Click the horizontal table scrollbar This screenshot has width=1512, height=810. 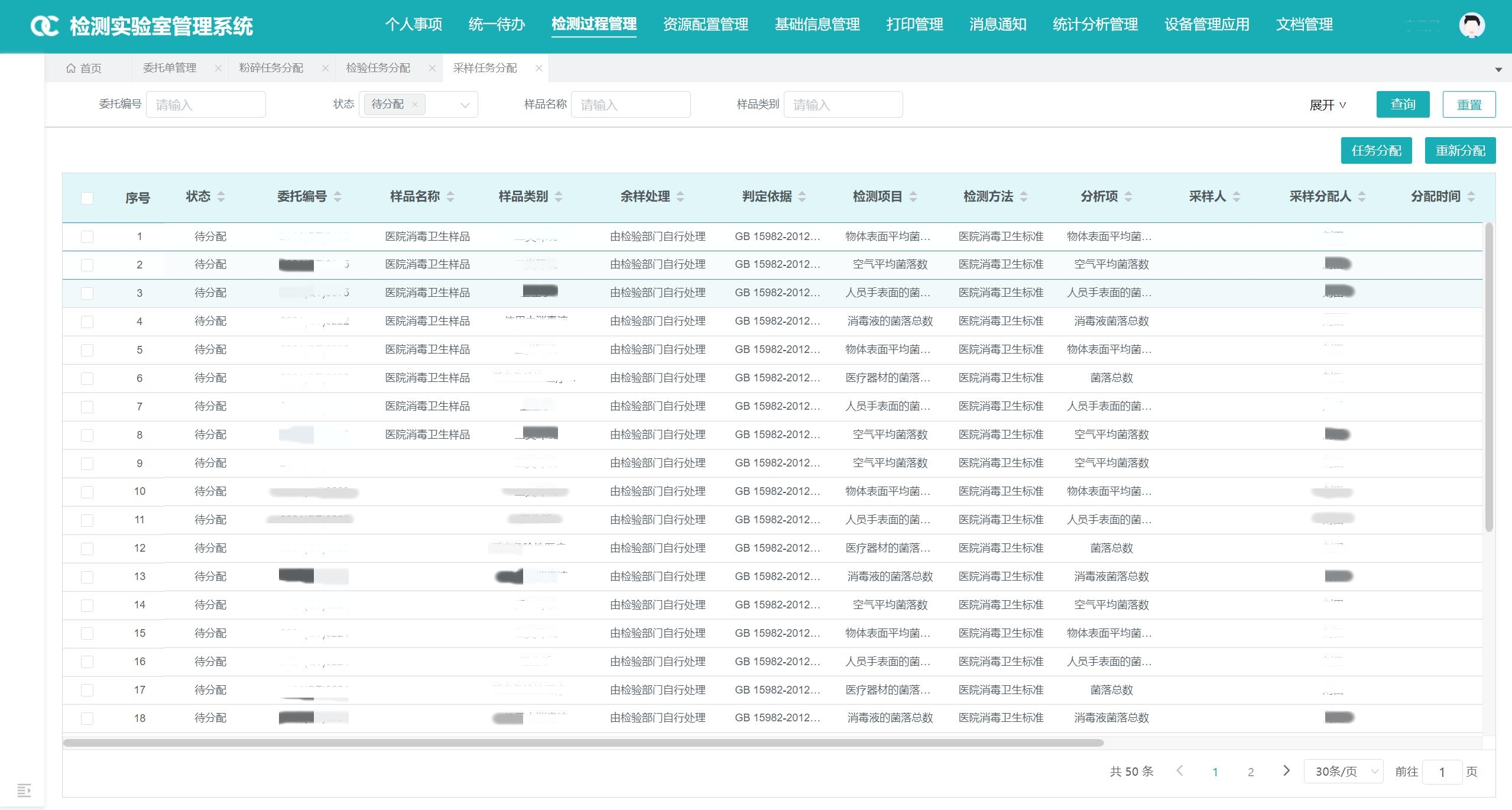click(x=582, y=743)
